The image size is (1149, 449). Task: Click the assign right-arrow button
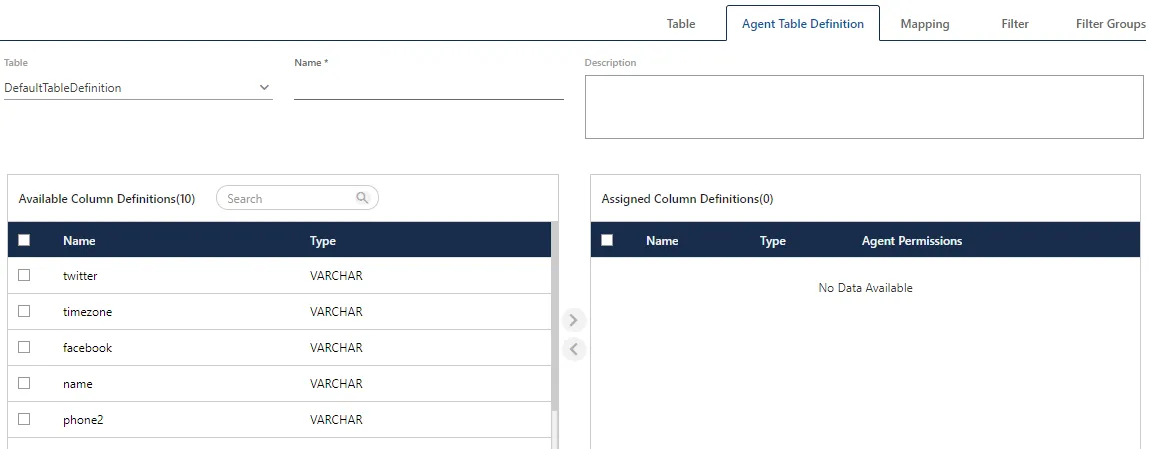pos(574,320)
